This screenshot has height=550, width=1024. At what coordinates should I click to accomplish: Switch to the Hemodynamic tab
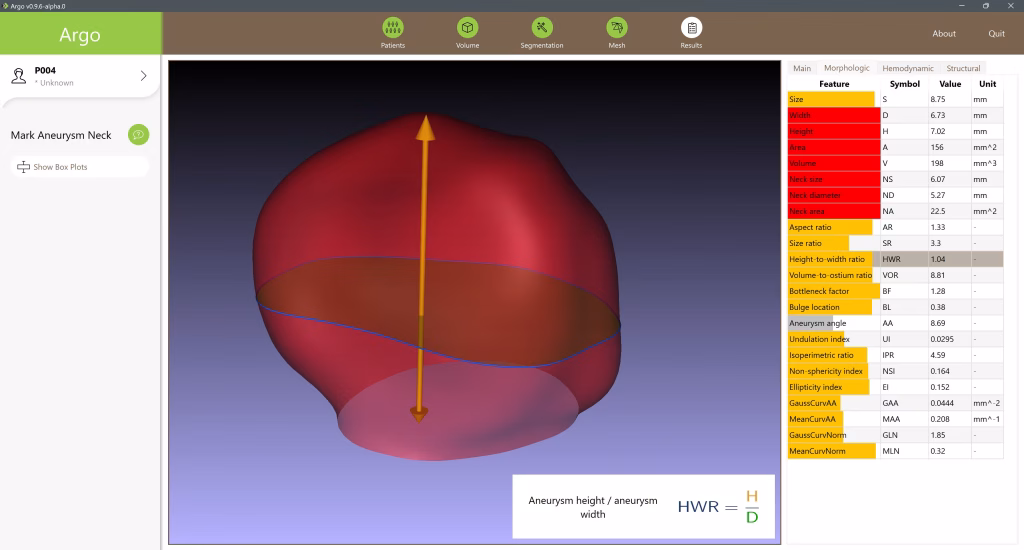click(x=907, y=68)
